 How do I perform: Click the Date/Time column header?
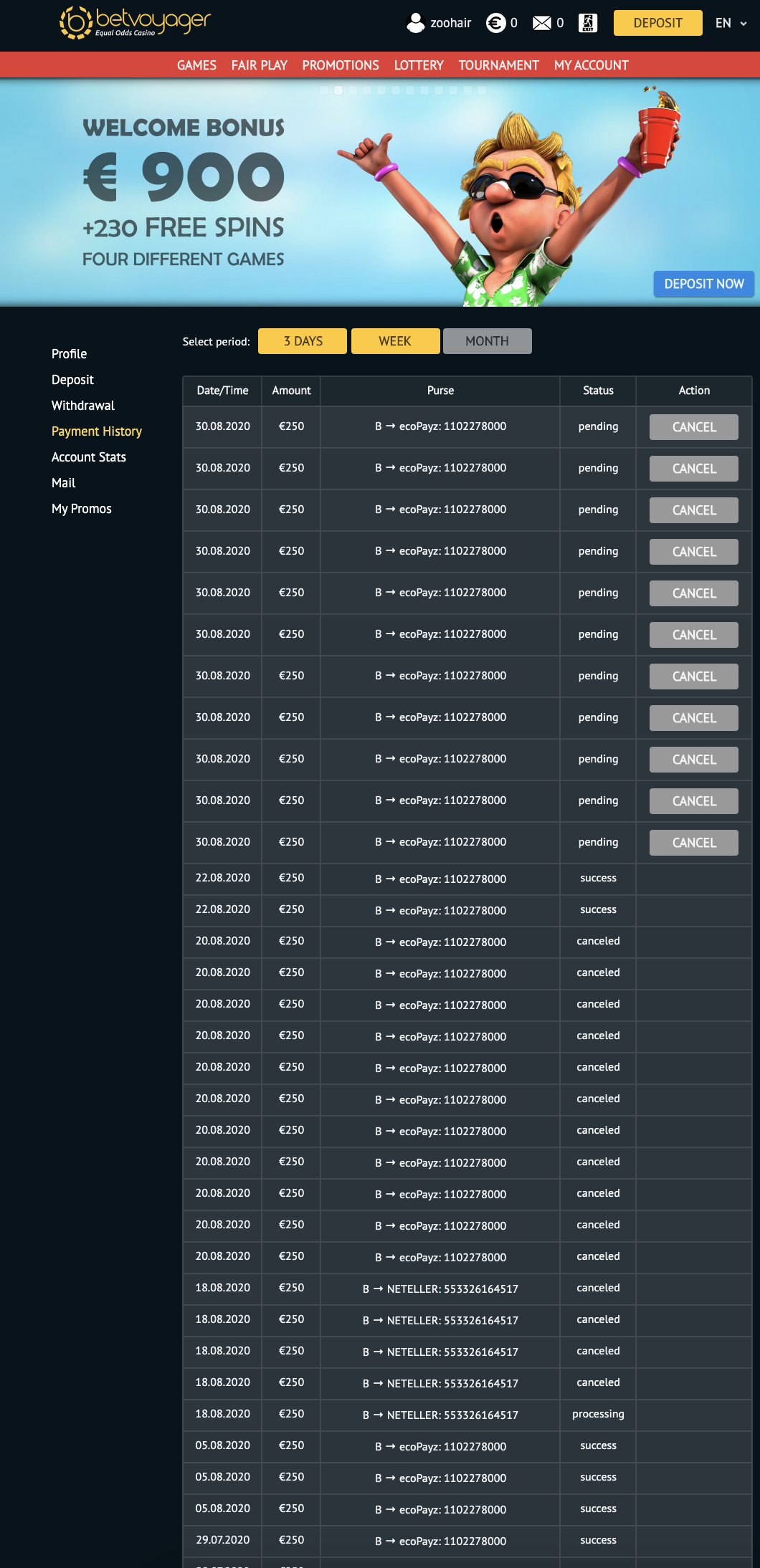pos(222,391)
